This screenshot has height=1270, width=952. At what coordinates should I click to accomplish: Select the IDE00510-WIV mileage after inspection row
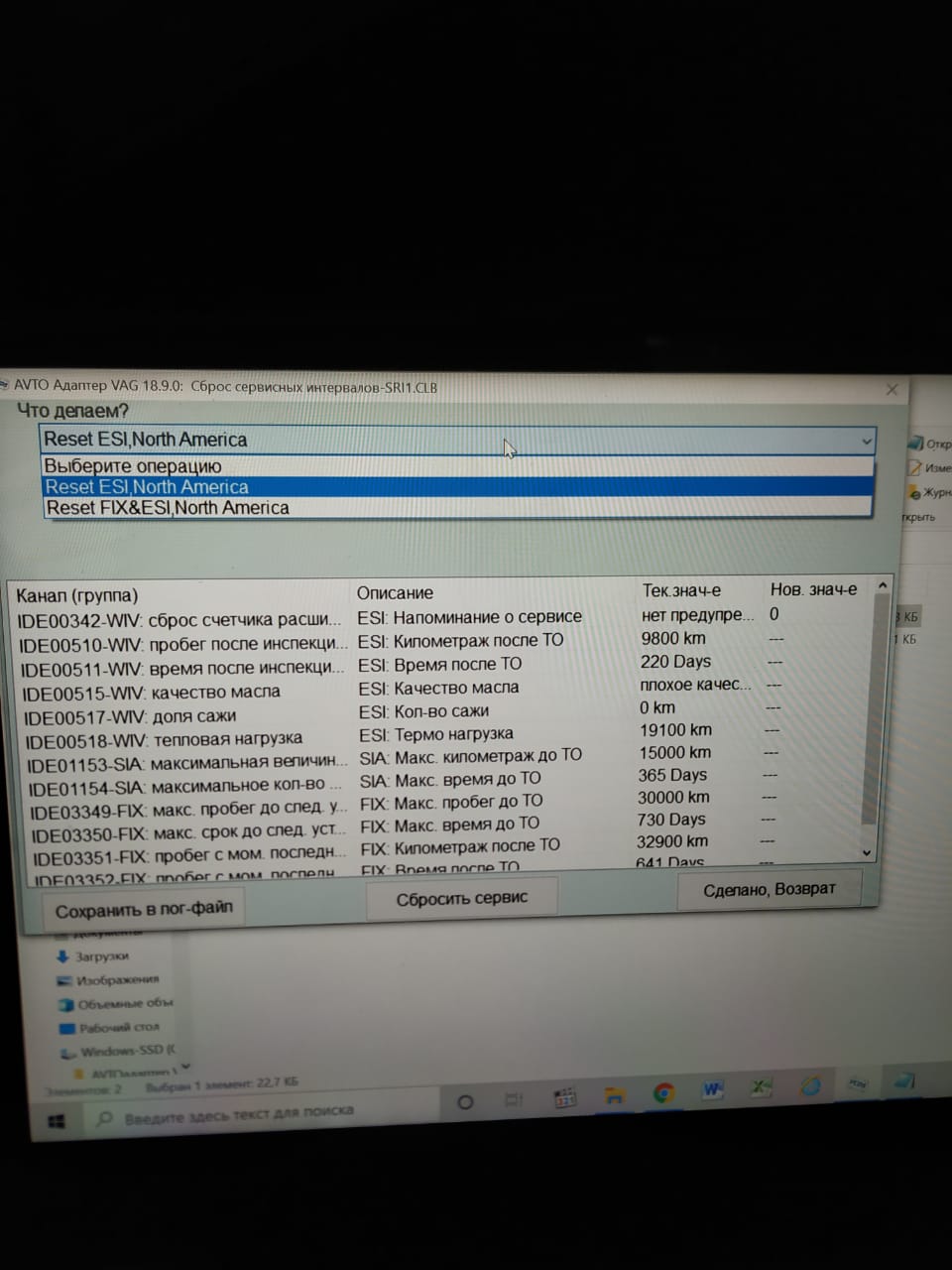coord(183,644)
